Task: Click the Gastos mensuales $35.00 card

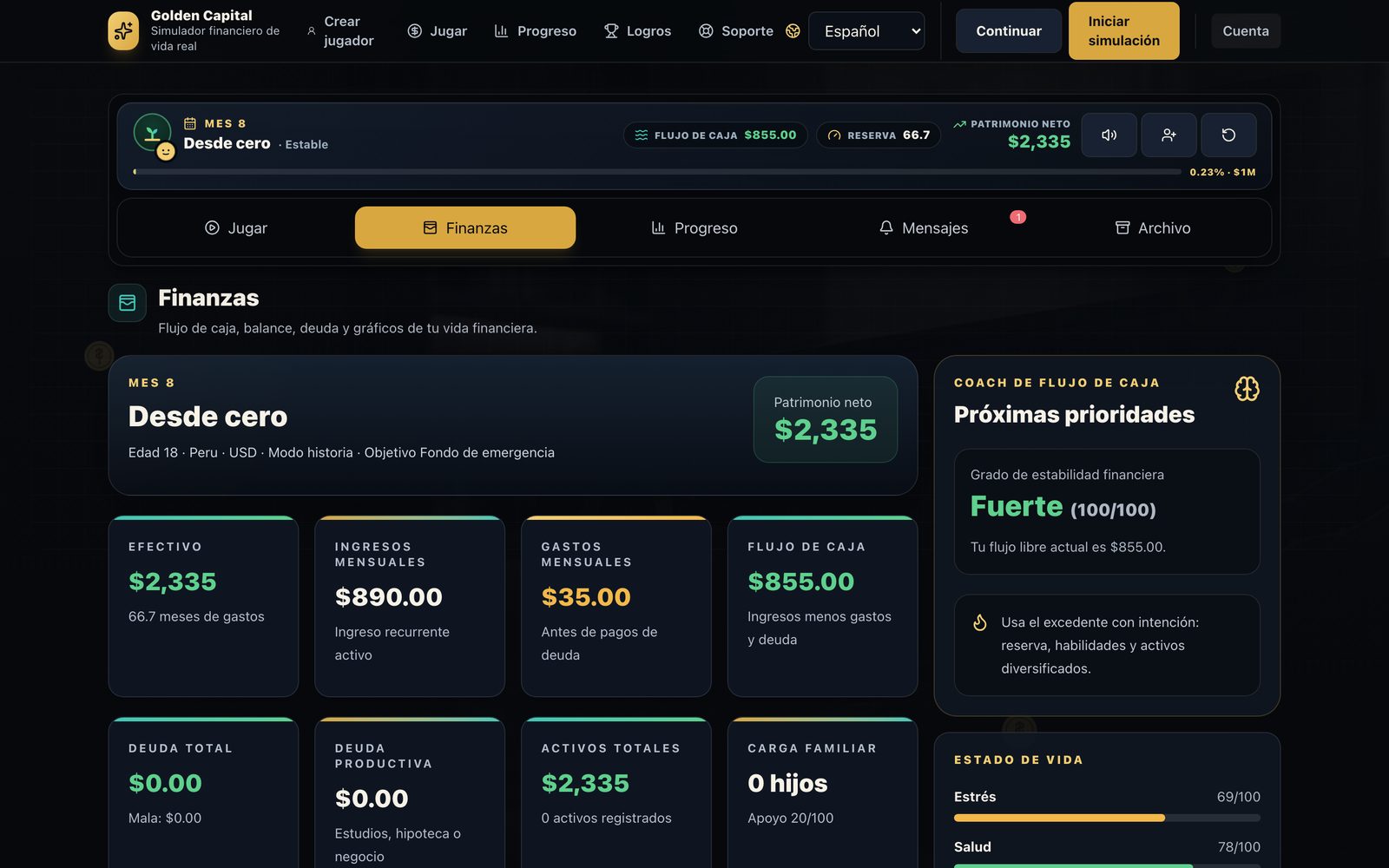Action: [x=616, y=606]
